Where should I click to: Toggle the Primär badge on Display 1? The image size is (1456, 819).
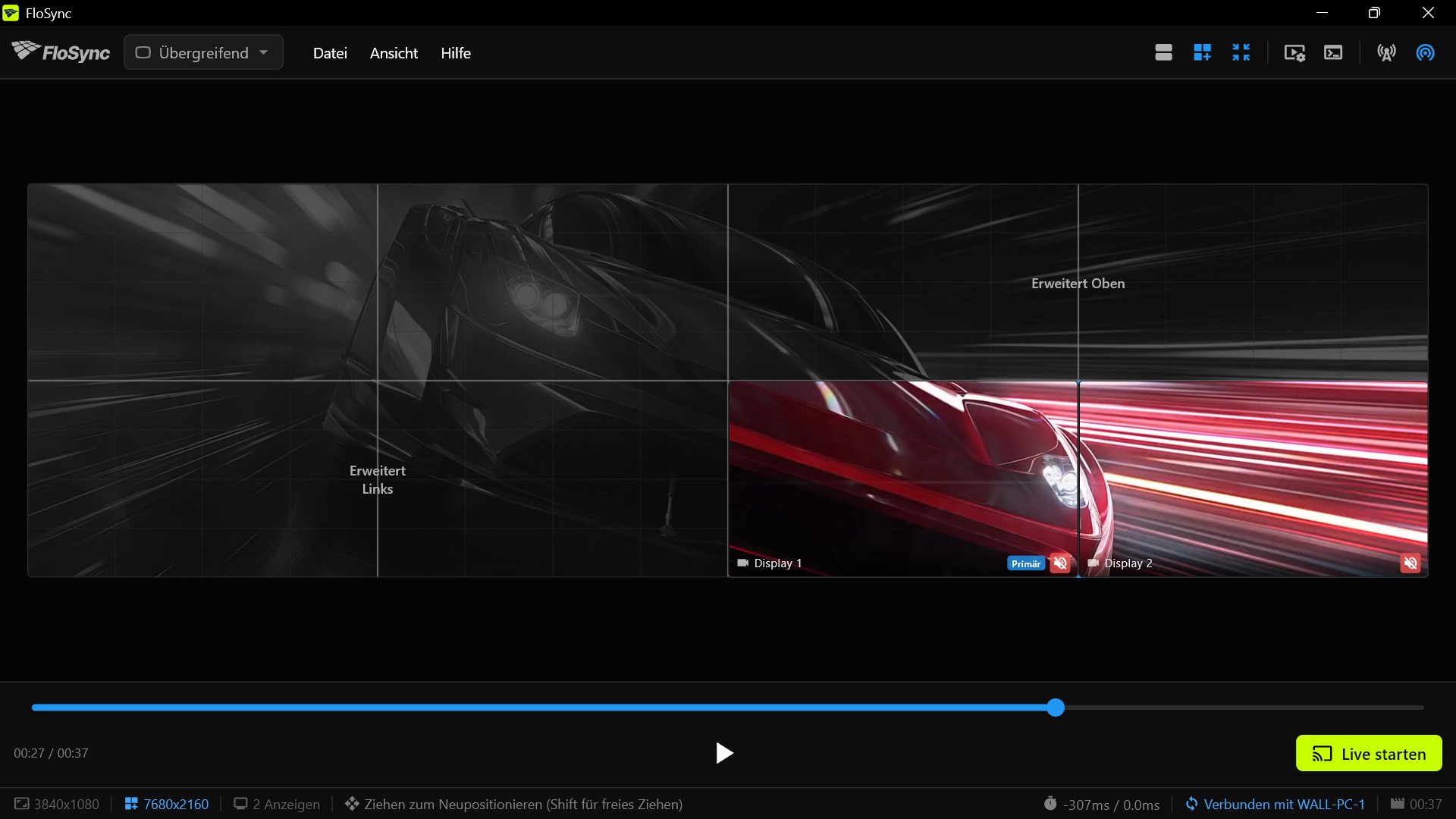1026,563
